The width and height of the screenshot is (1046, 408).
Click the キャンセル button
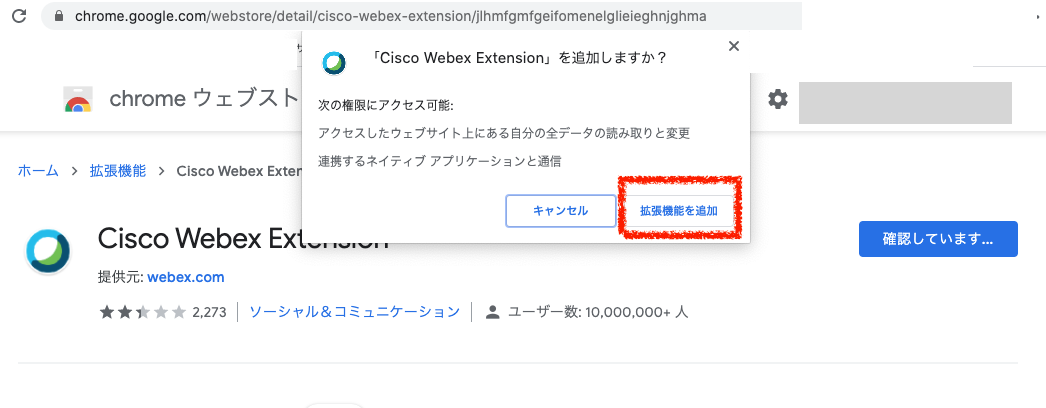click(x=560, y=211)
